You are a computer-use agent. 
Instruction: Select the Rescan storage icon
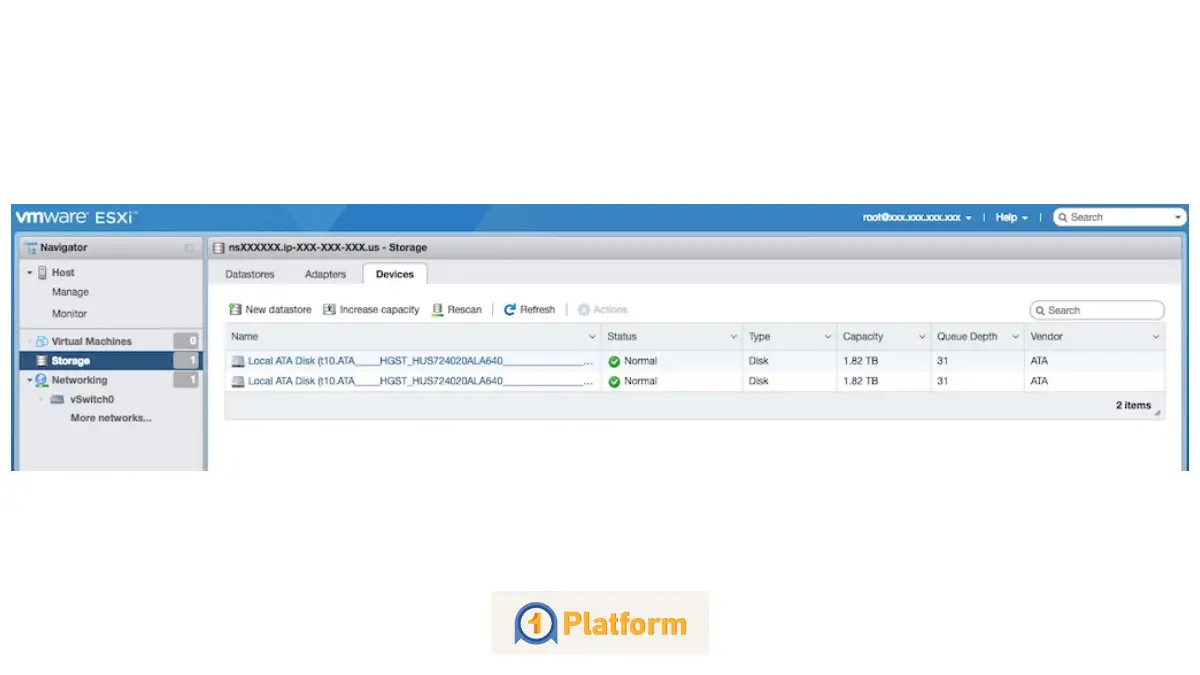tap(437, 309)
